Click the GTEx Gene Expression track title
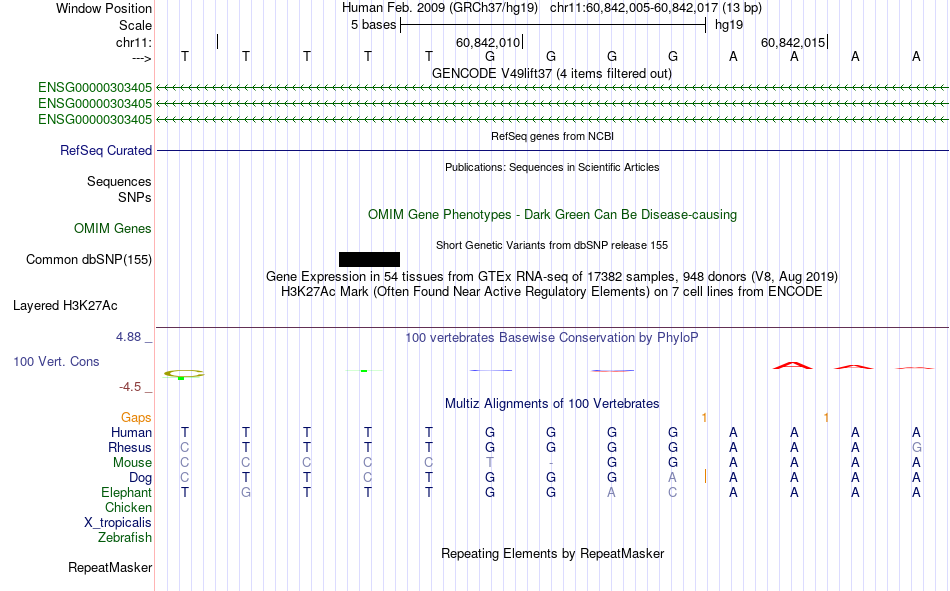This screenshot has height=591, width=950. [552, 276]
